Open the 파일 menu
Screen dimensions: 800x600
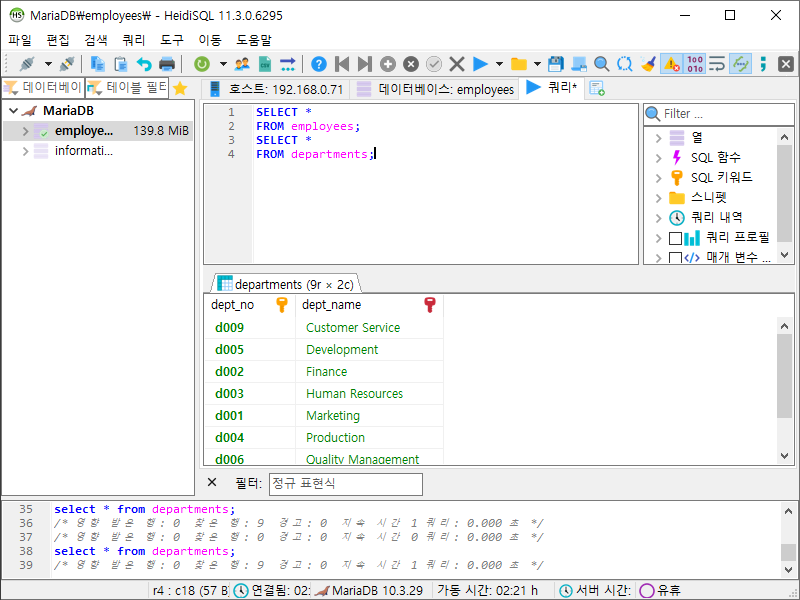tap(20, 40)
